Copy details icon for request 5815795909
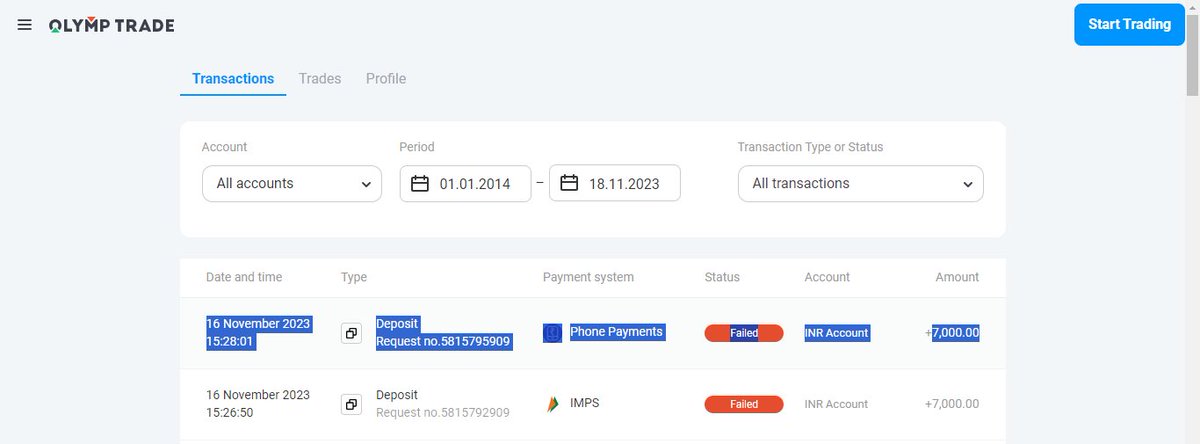This screenshot has width=1200, height=444. tap(351, 333)
